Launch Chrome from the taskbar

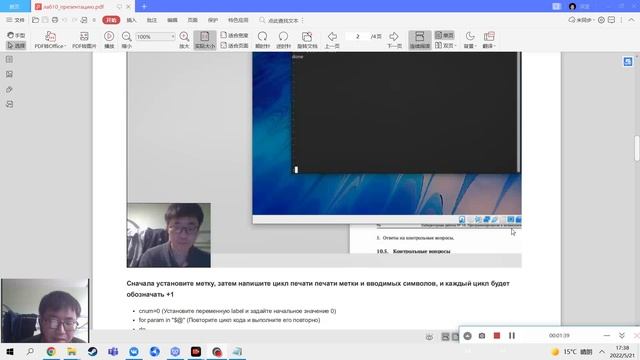point(51,351)
